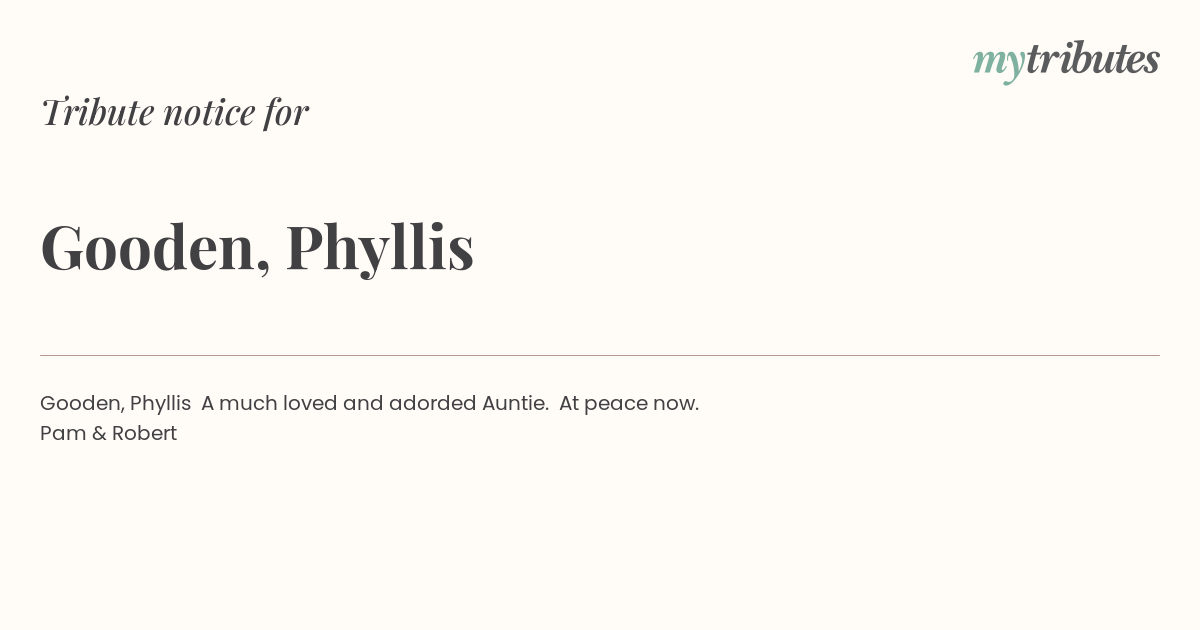1200x630 pixels.
Task: Click the name "Pam" in the signature
Action: click(x=59, y=434)
